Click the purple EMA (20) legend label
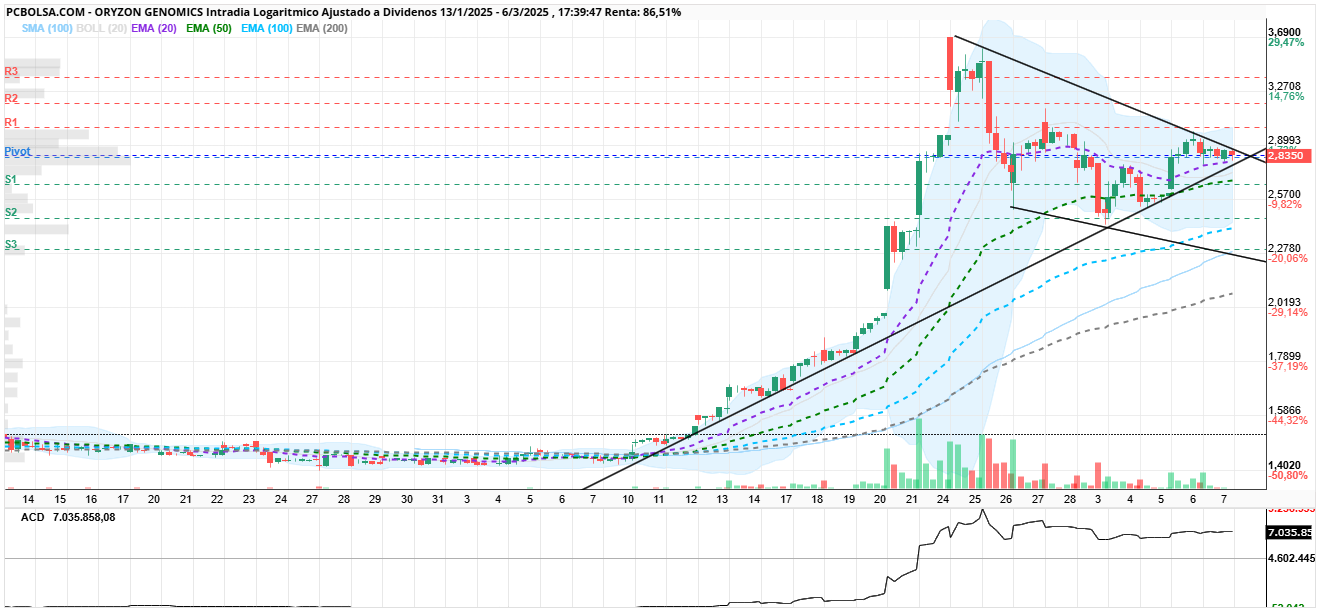The image size is (1320, 612). pyautogui.click(x=155, y=29)
